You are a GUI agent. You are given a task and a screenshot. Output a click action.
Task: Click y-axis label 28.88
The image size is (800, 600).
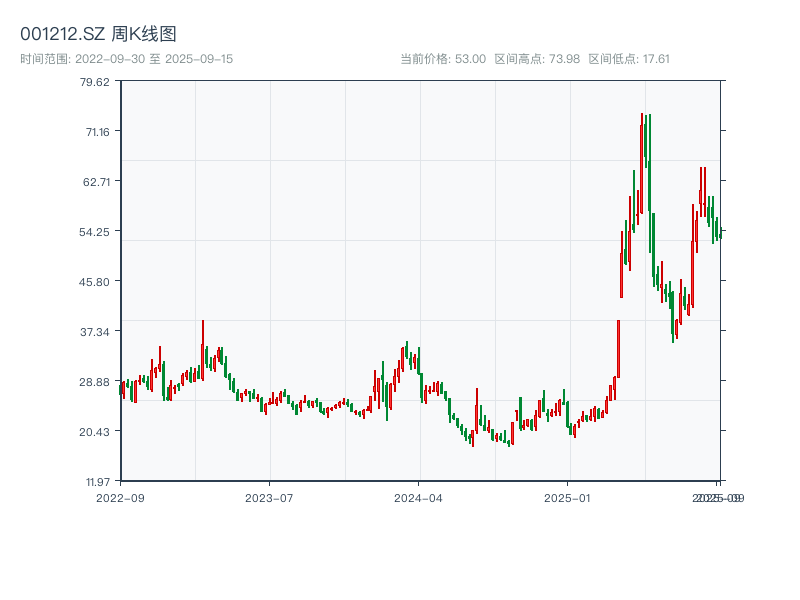point(94,382)
